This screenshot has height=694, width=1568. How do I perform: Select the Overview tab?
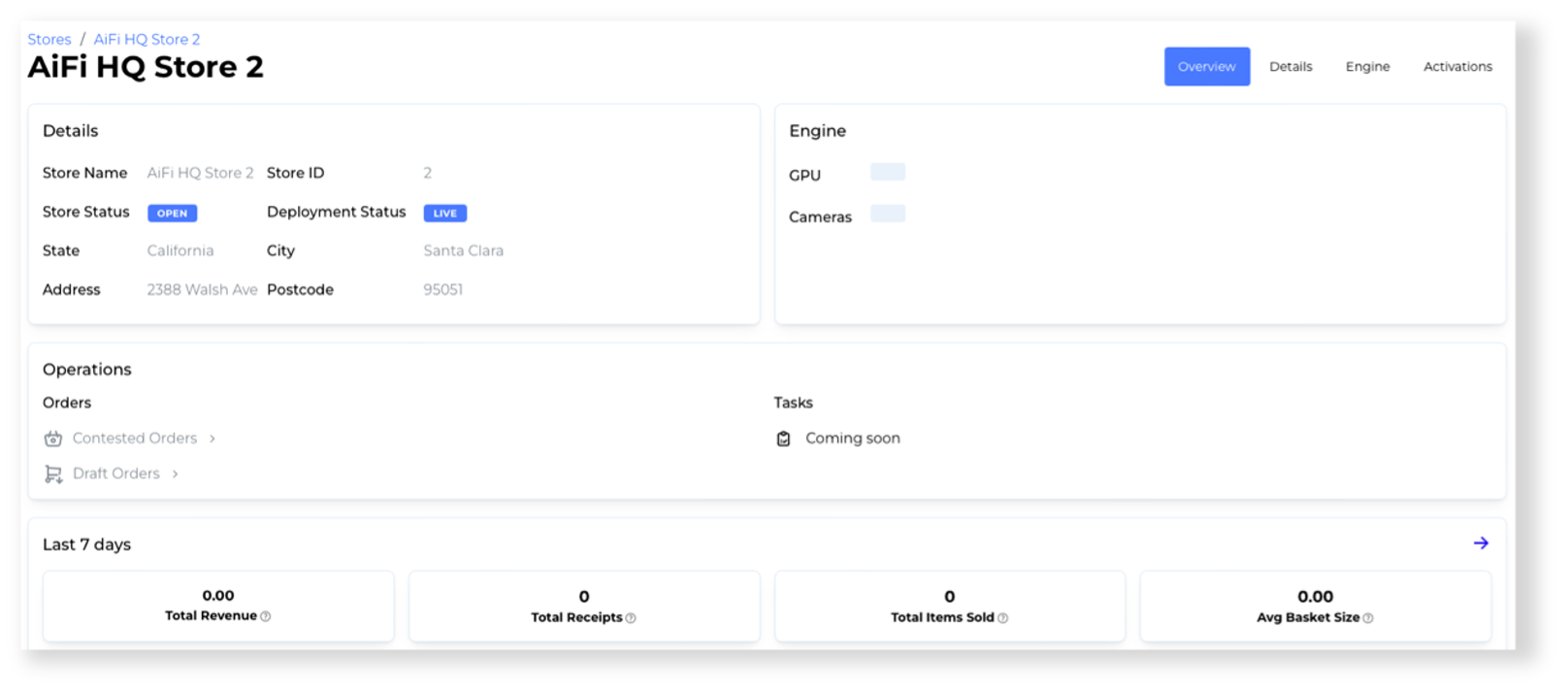(1206, 66)
